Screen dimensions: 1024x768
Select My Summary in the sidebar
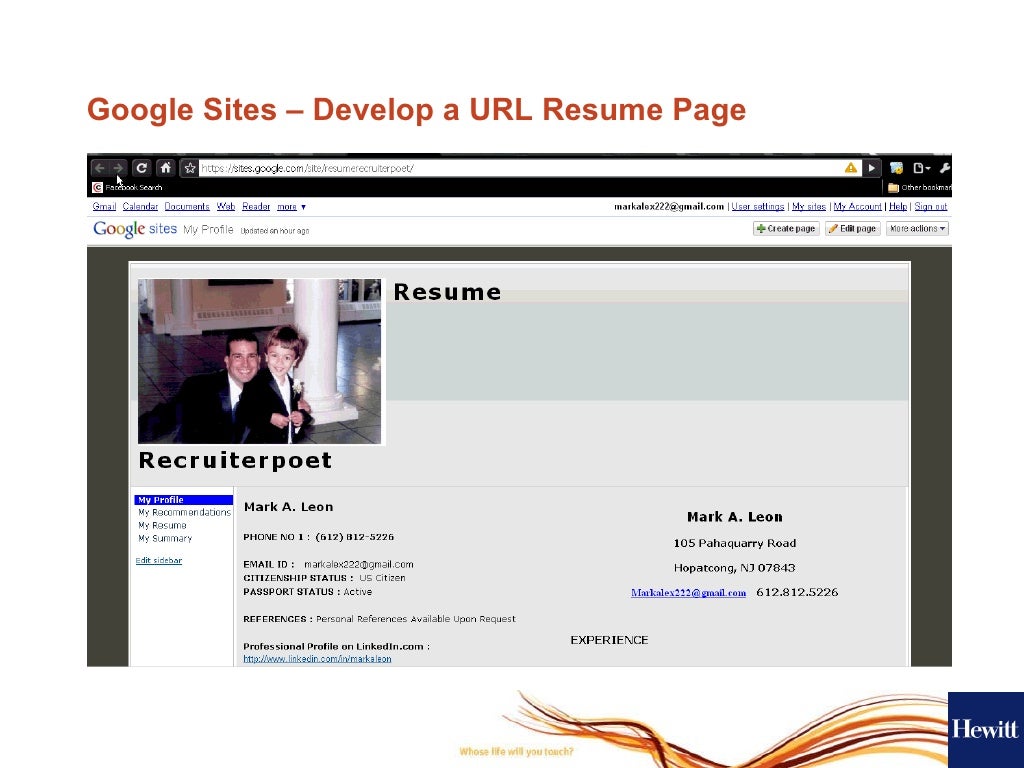[x=165, y=539]
